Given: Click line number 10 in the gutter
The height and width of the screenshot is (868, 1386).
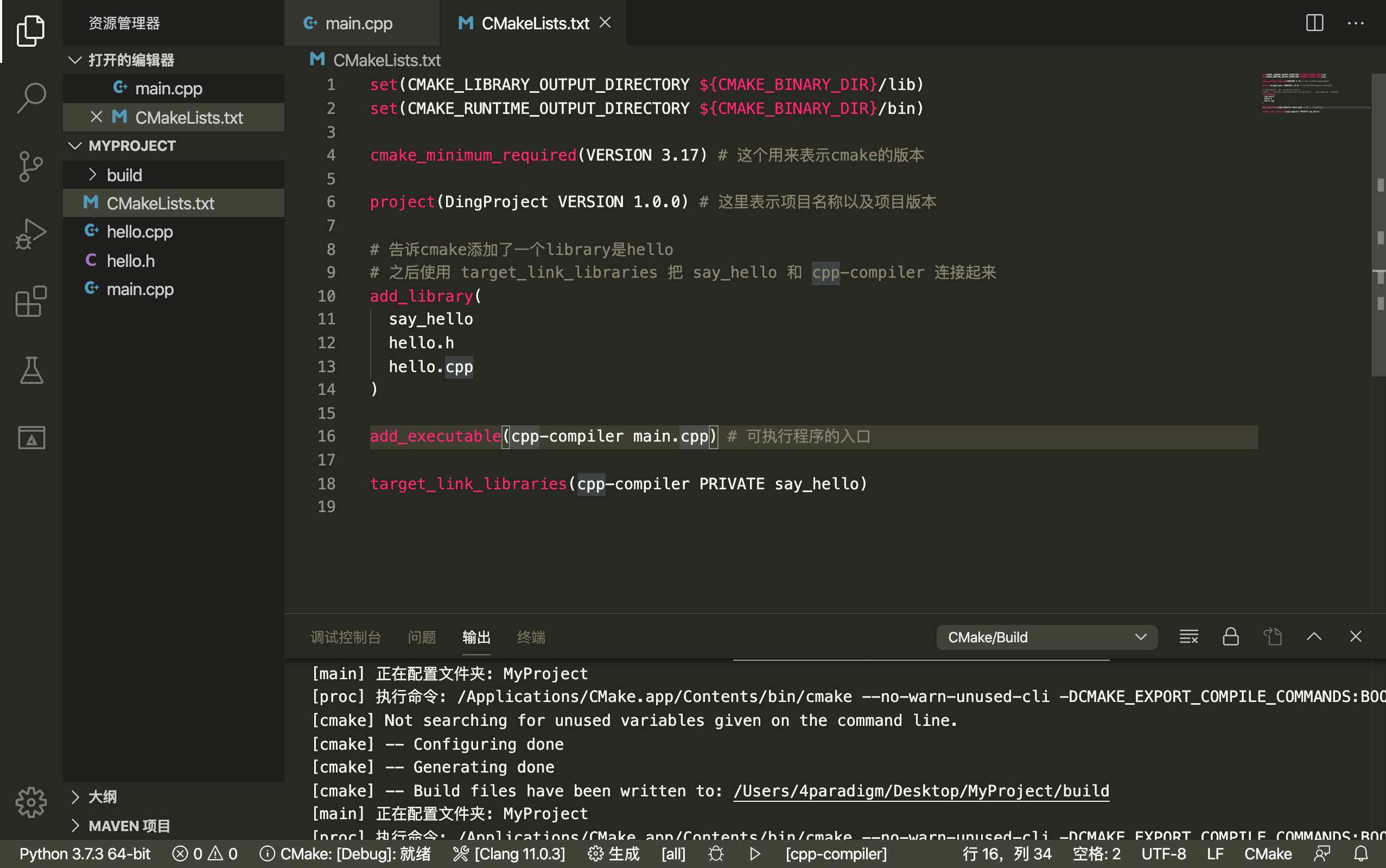Looking at the screenshot, I should pyautogui.click(x=326, y=296).
